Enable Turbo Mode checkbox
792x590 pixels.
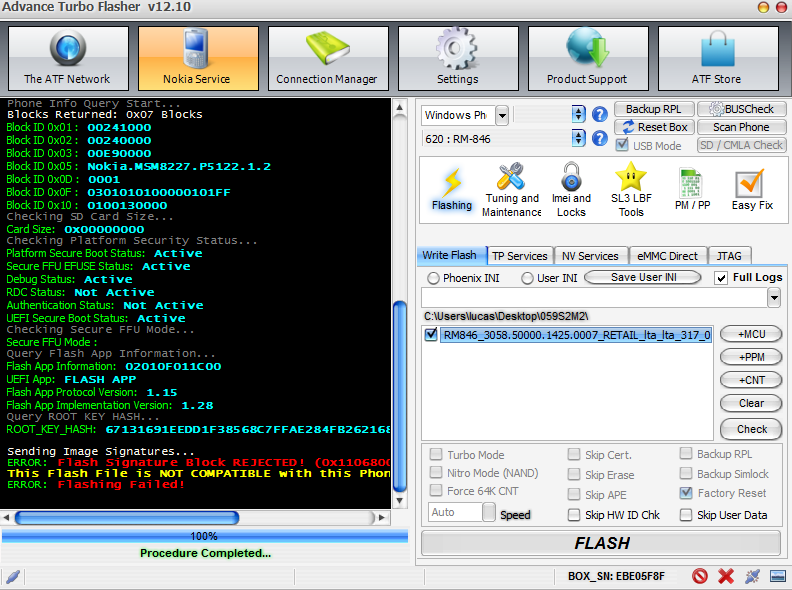[x=436, y=454]
